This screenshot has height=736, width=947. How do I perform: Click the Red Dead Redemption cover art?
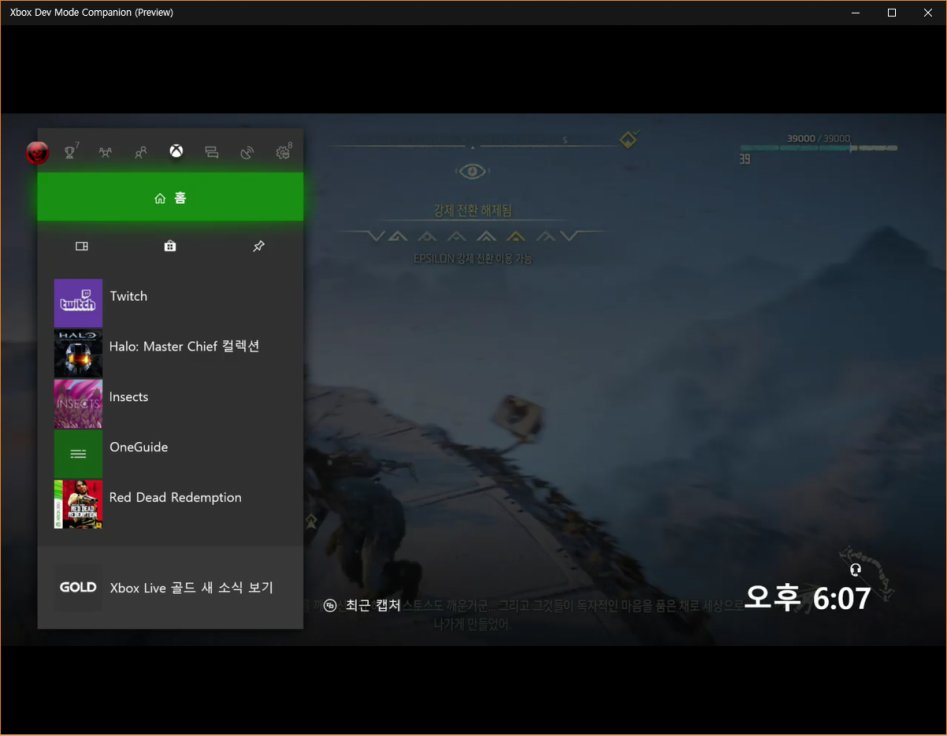(78, 504)
